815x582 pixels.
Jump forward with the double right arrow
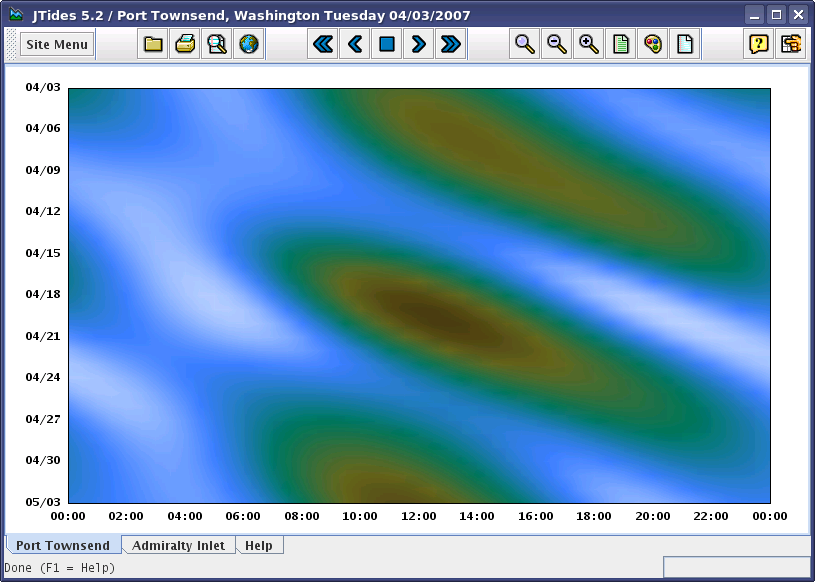451,44
